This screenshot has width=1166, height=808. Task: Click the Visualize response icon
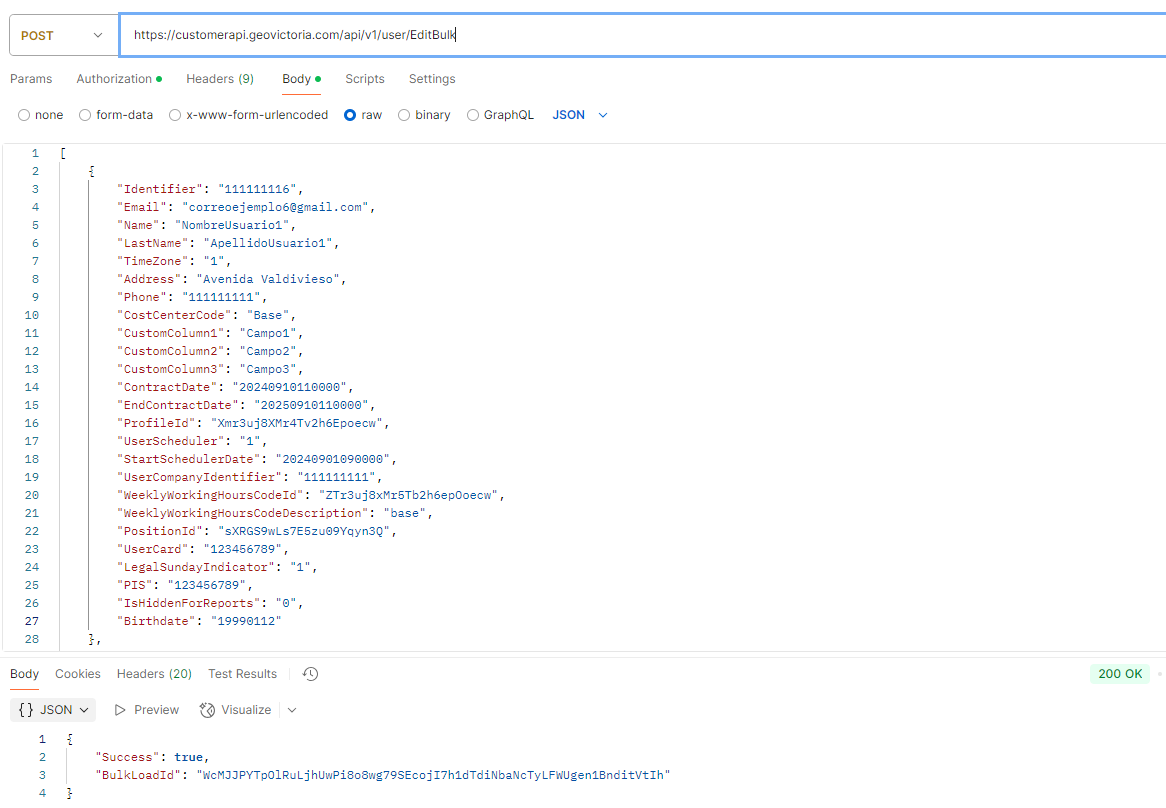point(208,710)
